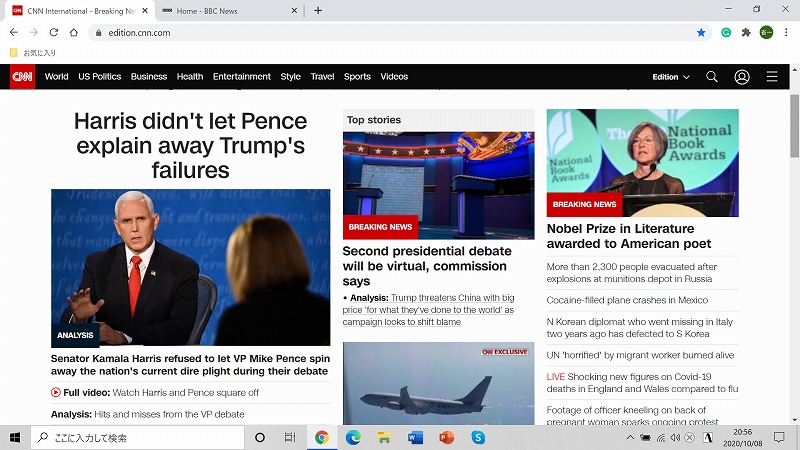Expand the Edition dropdown
800x450 pixels.
(671, 77)
